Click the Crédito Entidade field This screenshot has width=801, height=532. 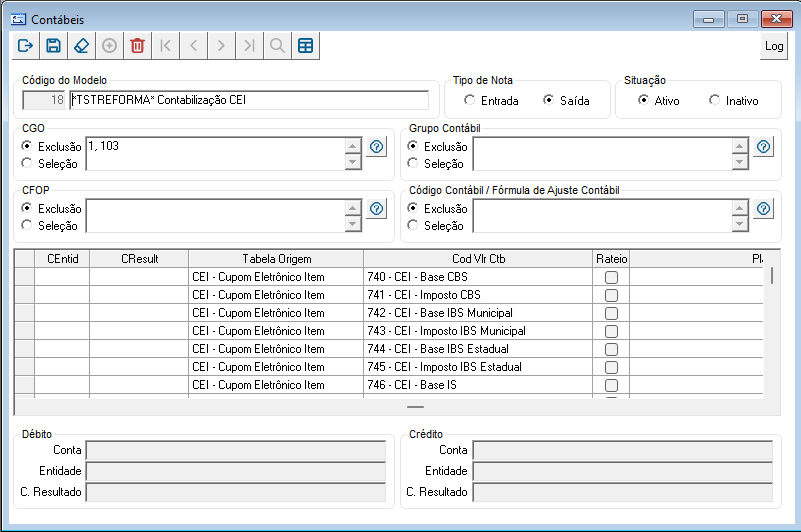click(623, 471)
